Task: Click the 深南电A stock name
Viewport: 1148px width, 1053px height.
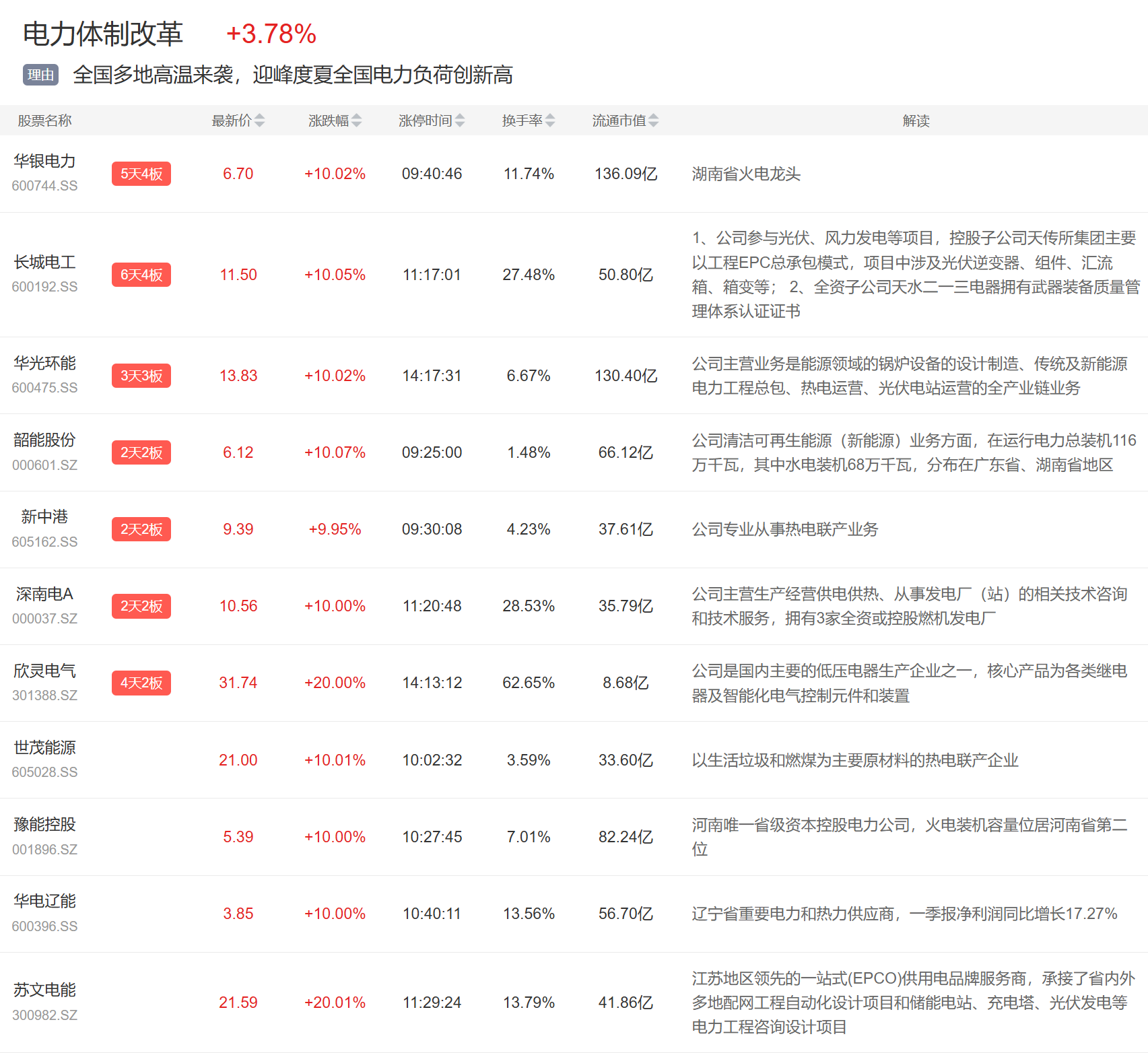Action: click(x=44, y=594)
